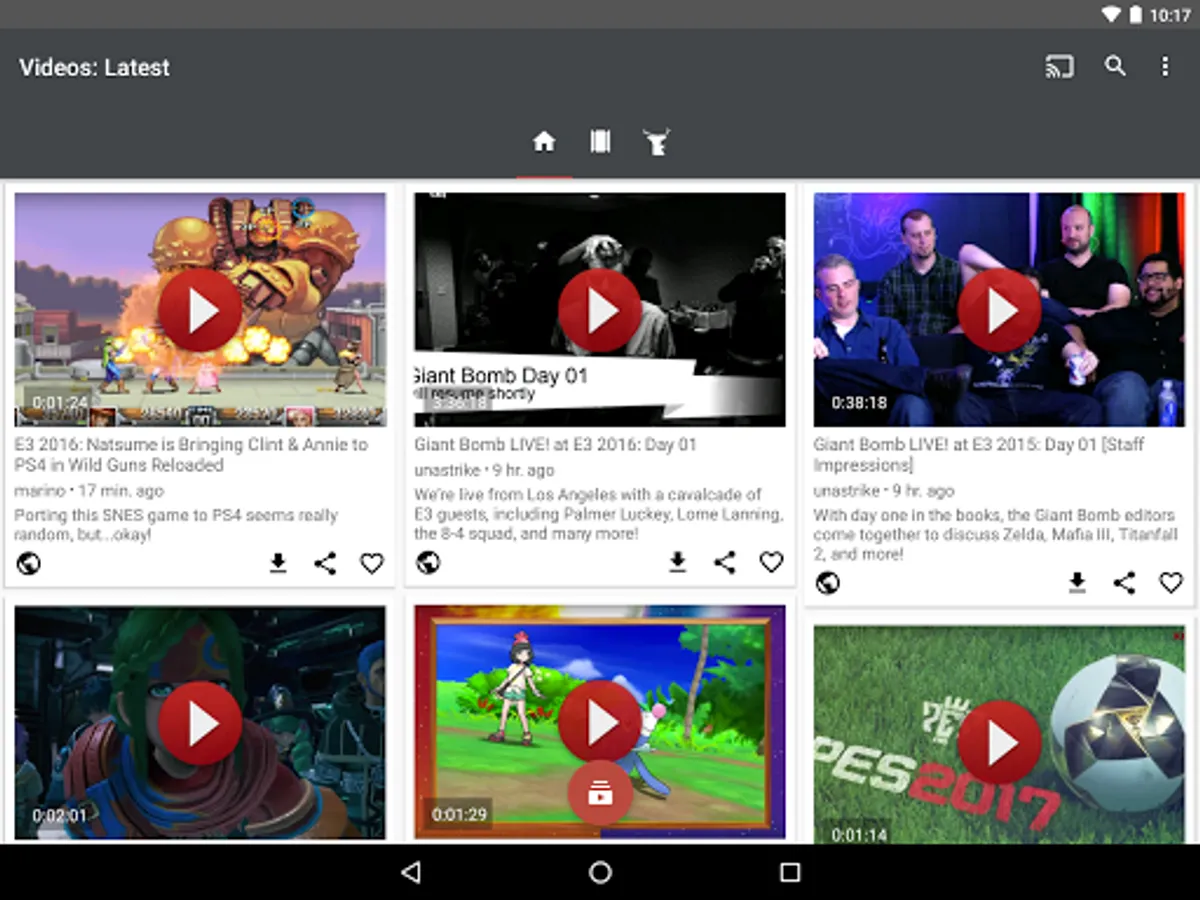This screenshot has width=1200, height=900.
Task: Open search with the magnifier icon
Action: click(x=1115, y=67)
